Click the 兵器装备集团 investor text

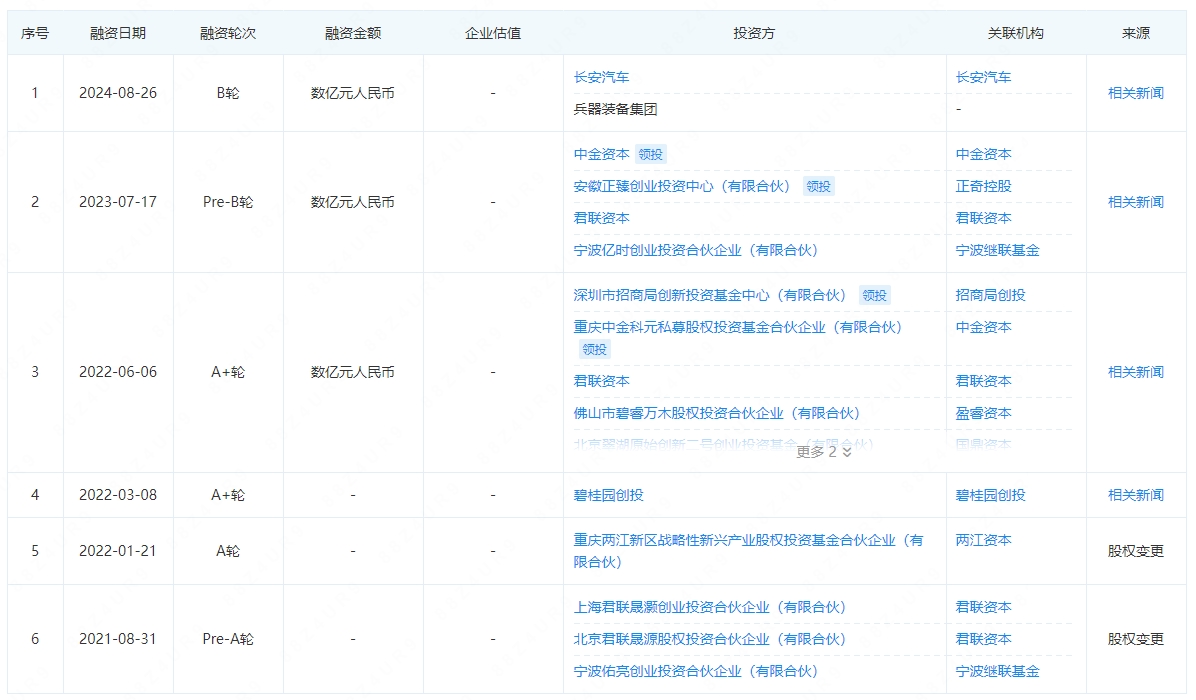615,109
